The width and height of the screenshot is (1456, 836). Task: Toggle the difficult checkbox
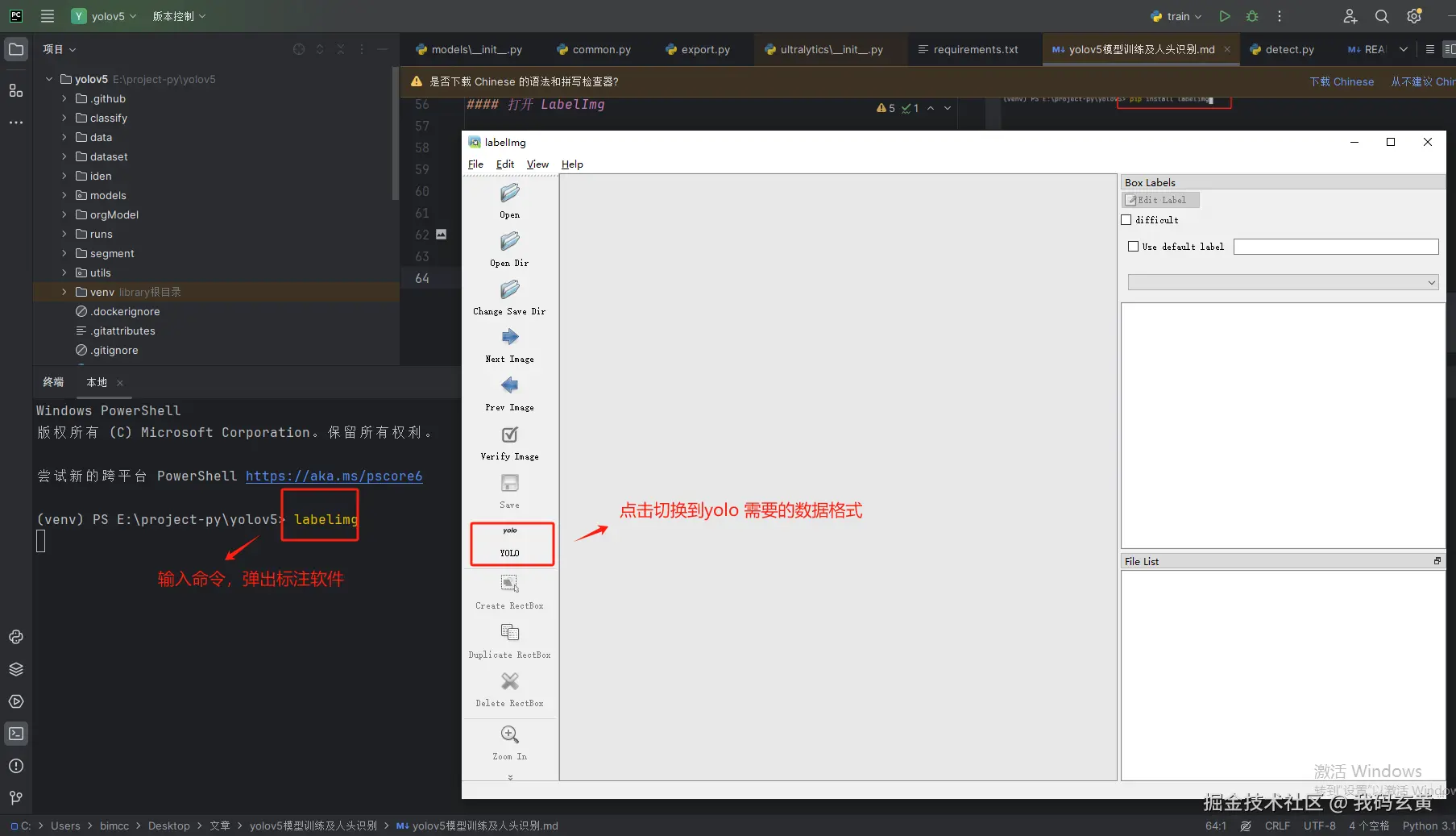pyautogui.click(x=1126, y=220)
